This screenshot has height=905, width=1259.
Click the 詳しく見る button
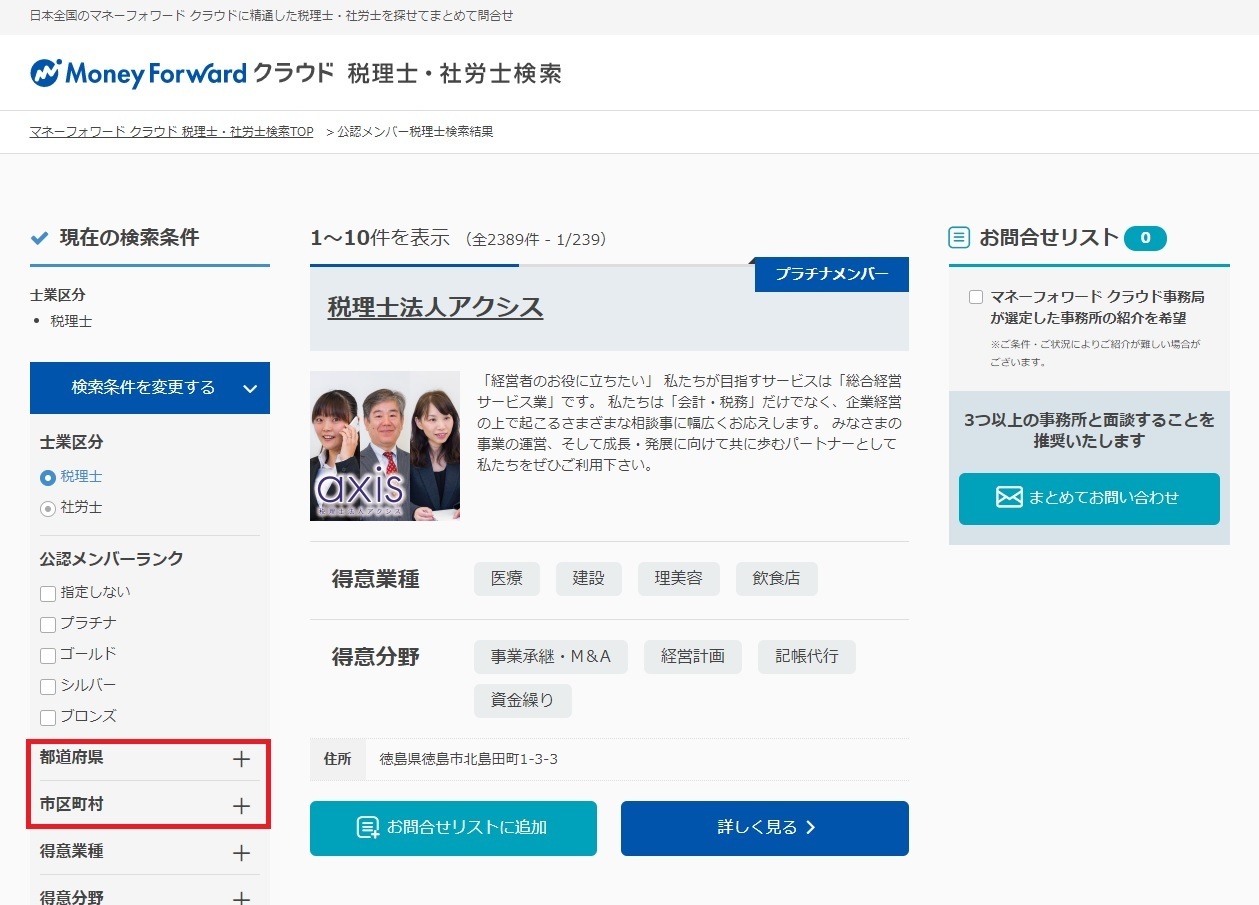pos(765,828)
